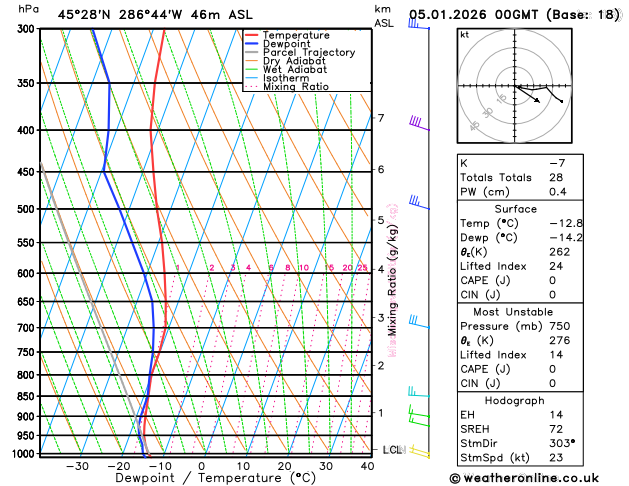Image resolution: width=629 pixels, height=486 pixels.
Task: Click the '850' hPa pressure axis label
Action: (x=28, y=396)
